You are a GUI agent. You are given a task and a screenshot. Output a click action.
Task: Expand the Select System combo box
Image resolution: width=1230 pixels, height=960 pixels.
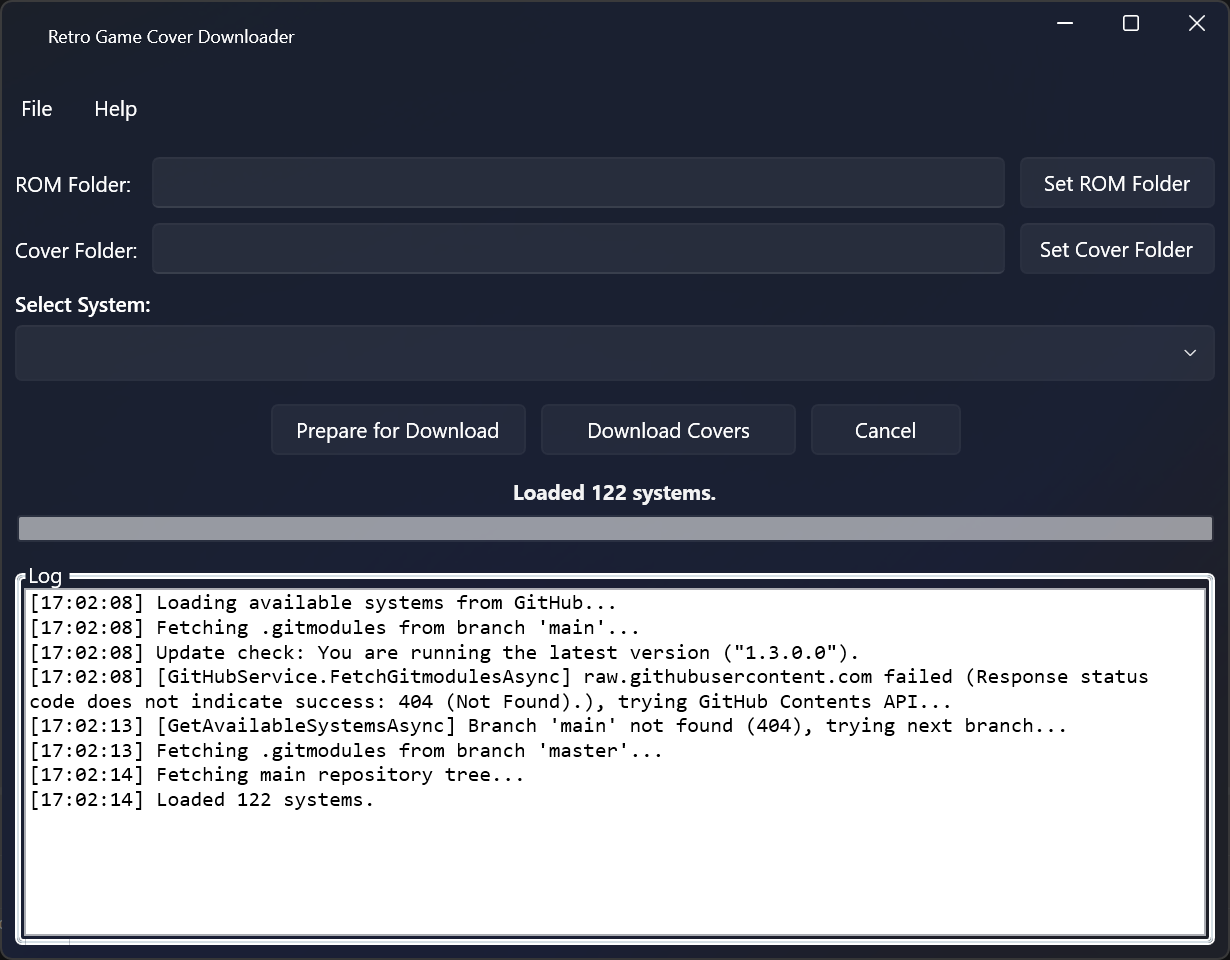[615, 352]
